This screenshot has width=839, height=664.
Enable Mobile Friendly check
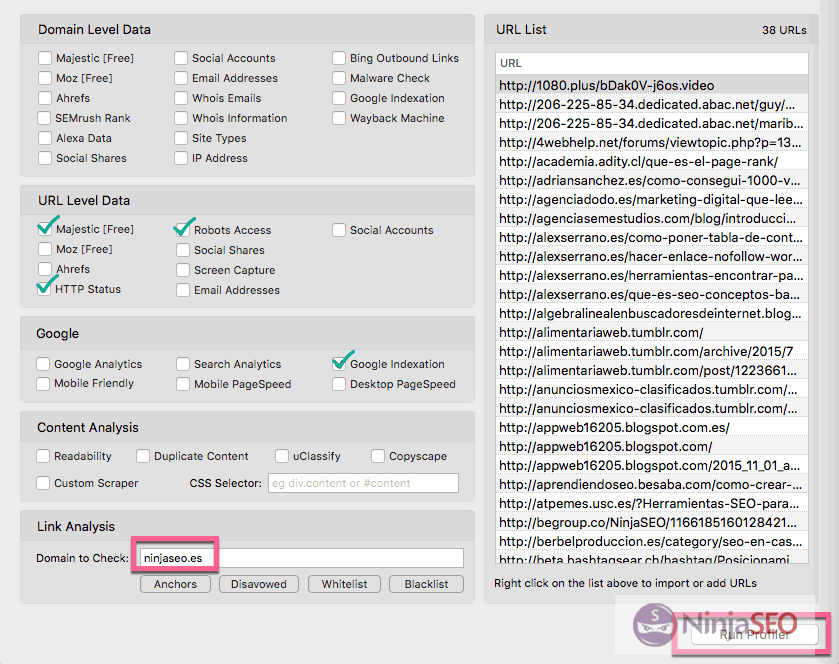[44, 384]
